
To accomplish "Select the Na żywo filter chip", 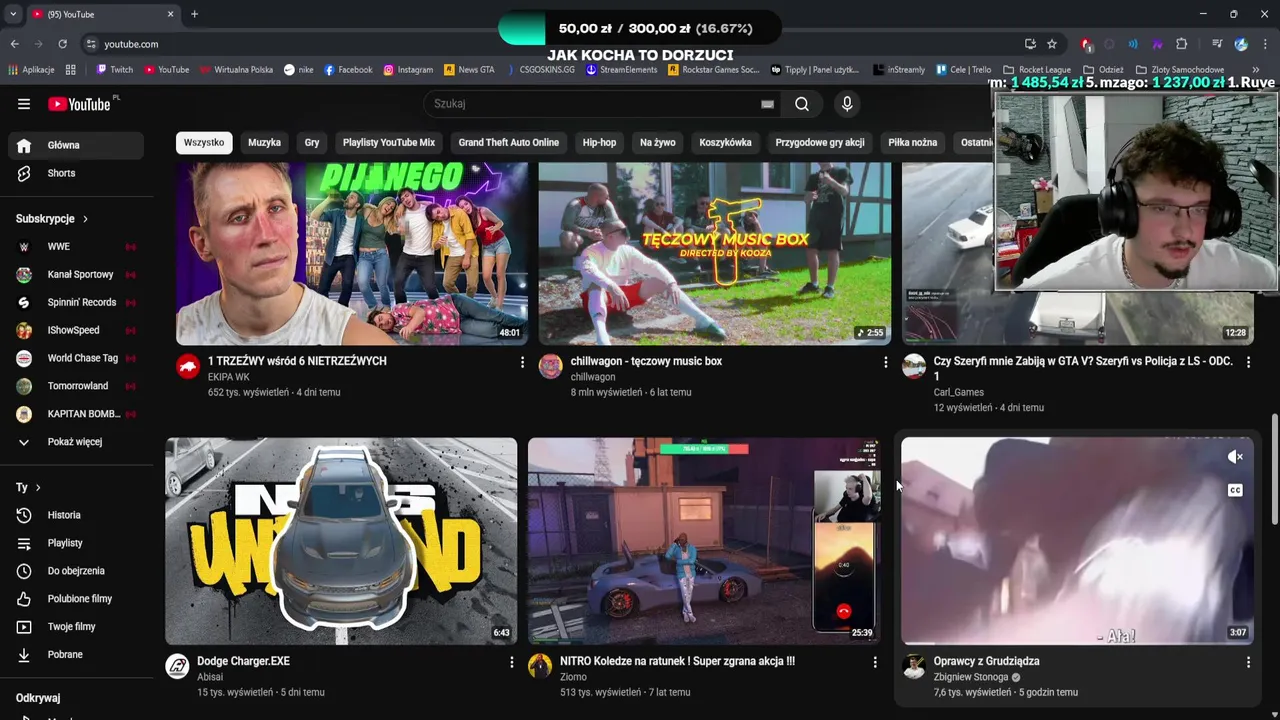I will click(x=658, y=142).
